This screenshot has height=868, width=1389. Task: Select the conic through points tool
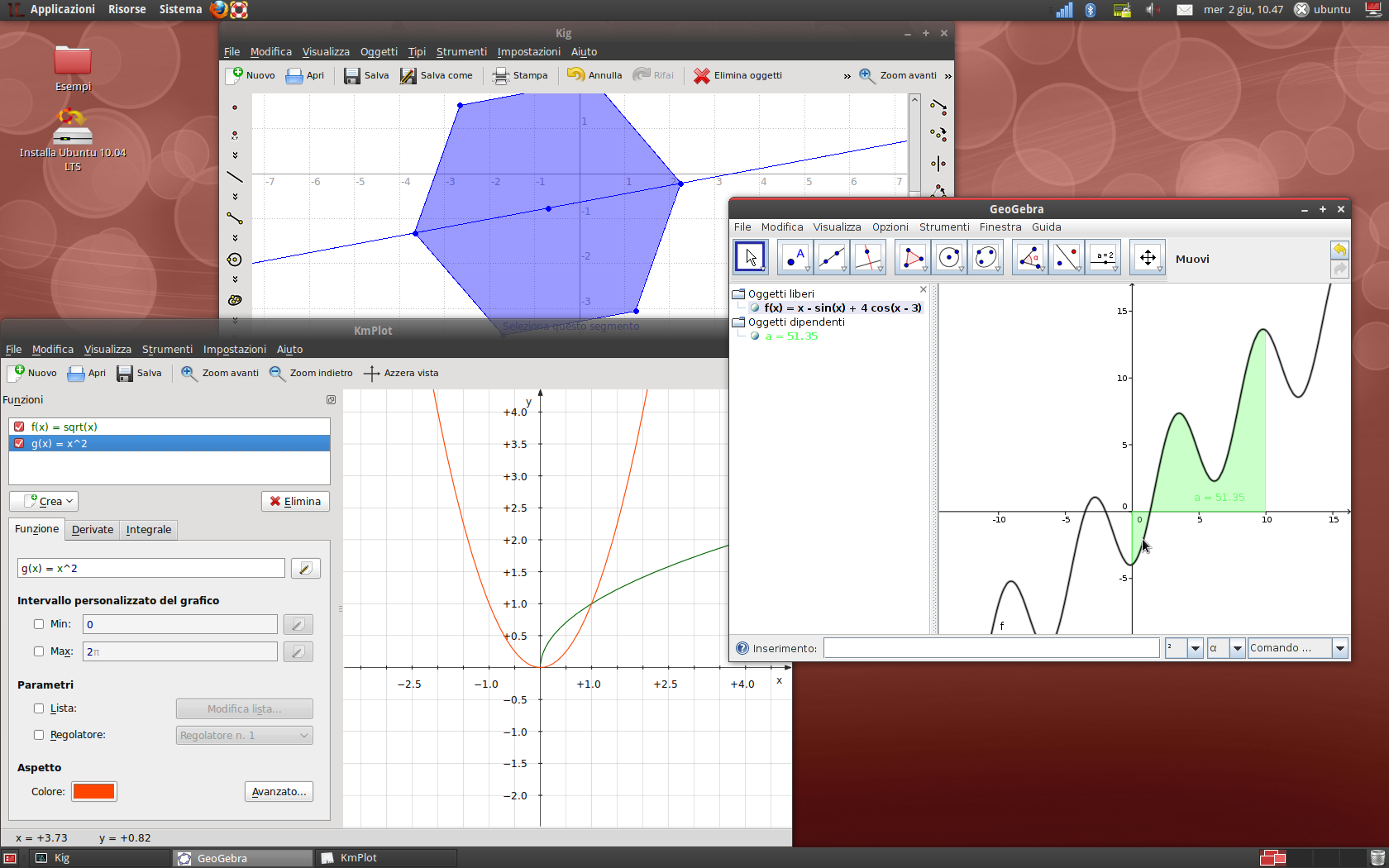tap(986, 258)
